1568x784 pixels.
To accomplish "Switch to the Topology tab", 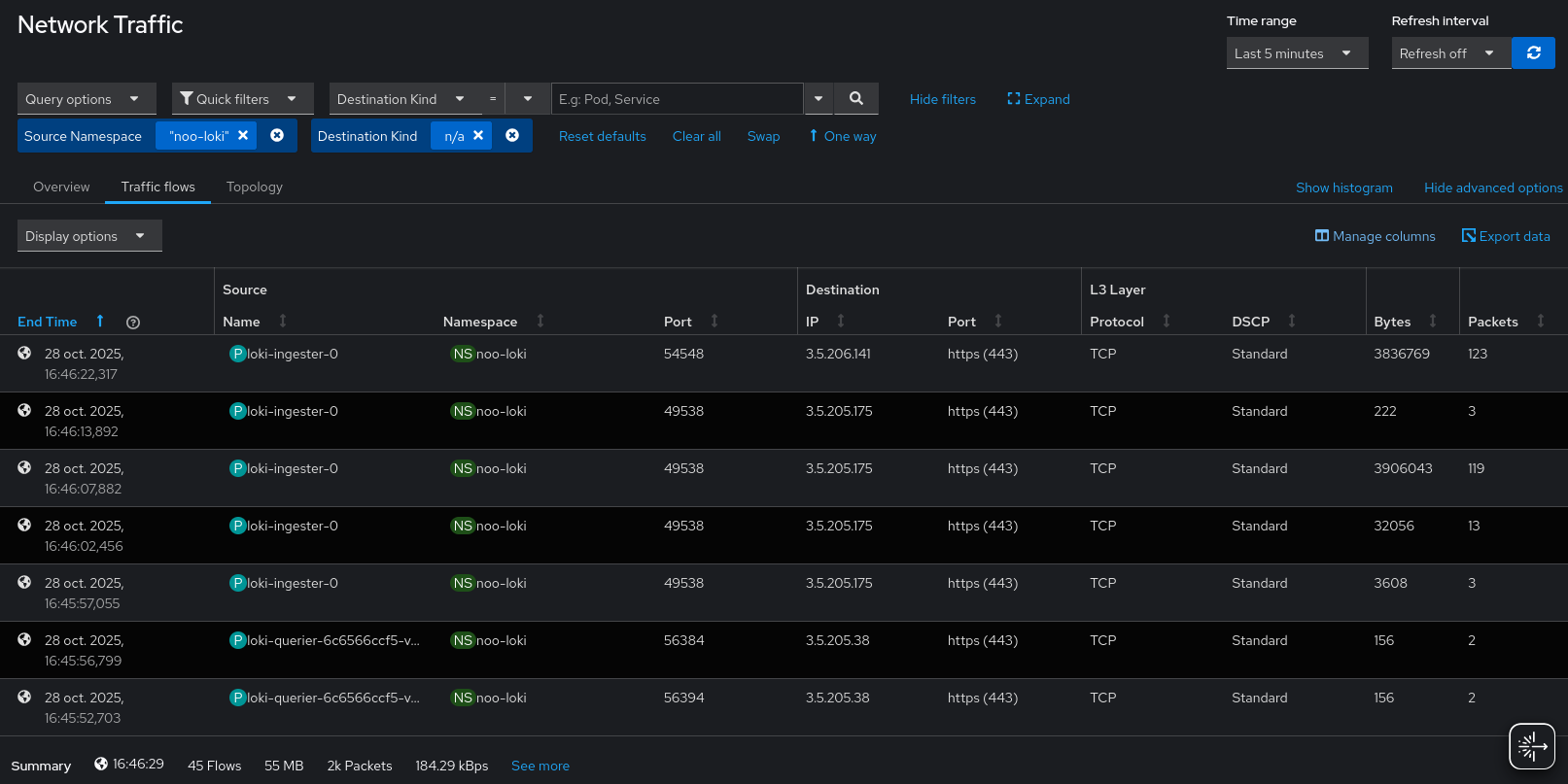I will (x=254, y=187).
